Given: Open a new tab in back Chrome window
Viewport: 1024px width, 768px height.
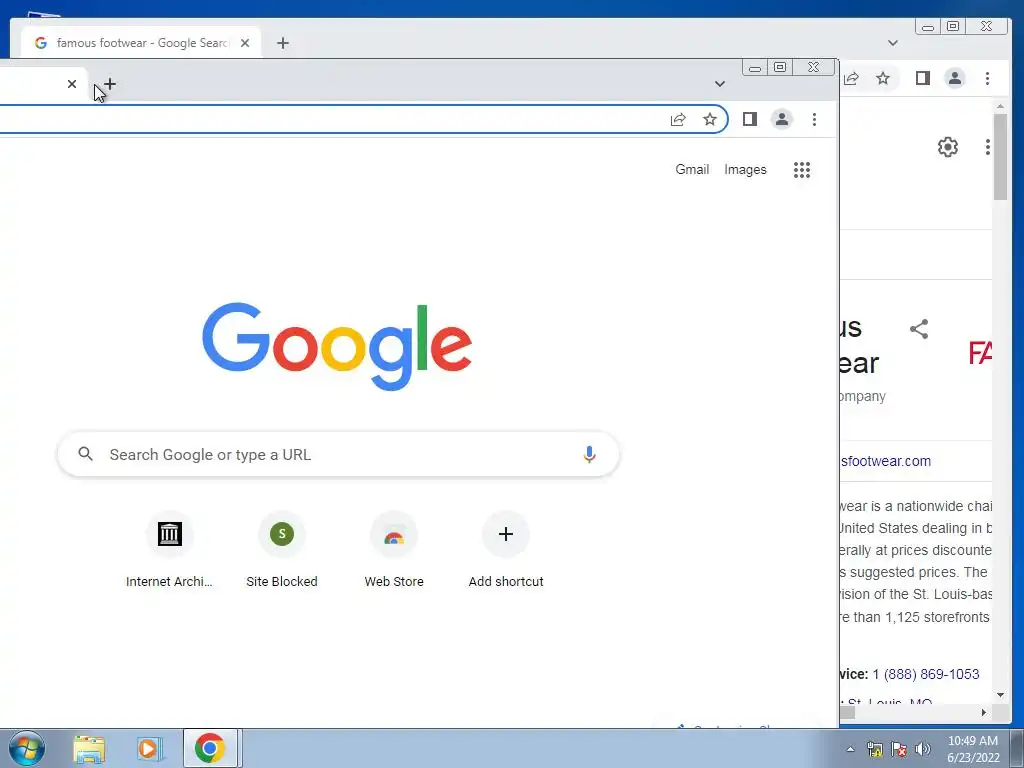Looking at the screenshot, I should click(x=283, y=43).
